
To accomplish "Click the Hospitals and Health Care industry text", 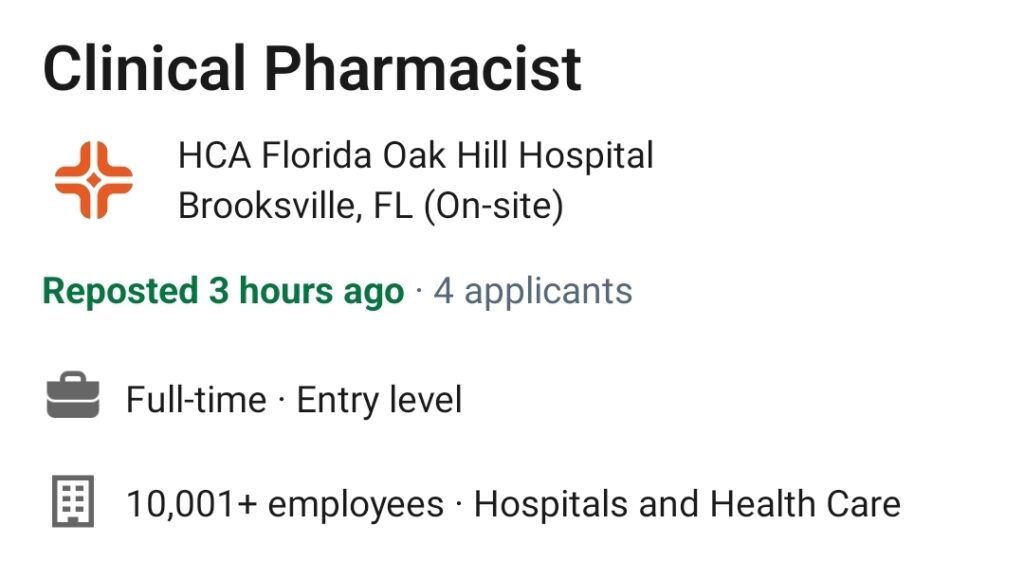I will coord(687,505).
